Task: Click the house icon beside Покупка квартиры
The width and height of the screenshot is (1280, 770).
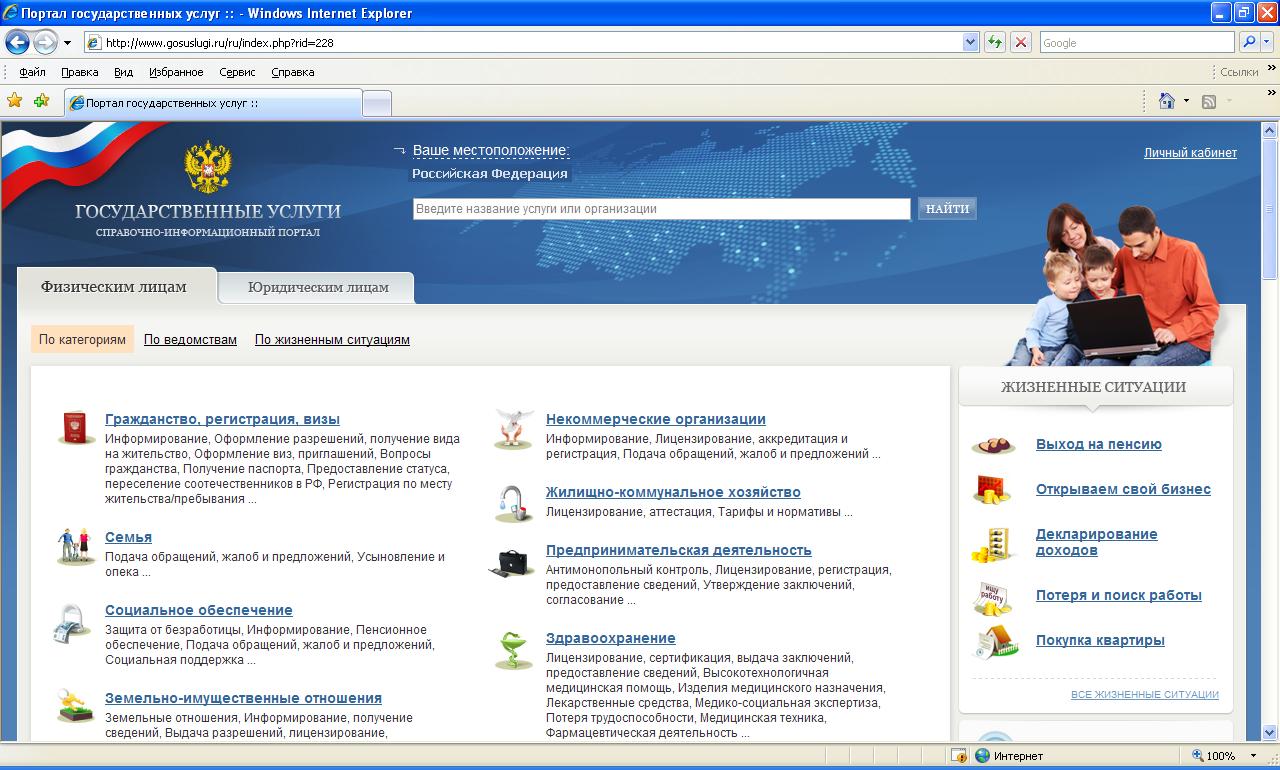Action: 995,642
